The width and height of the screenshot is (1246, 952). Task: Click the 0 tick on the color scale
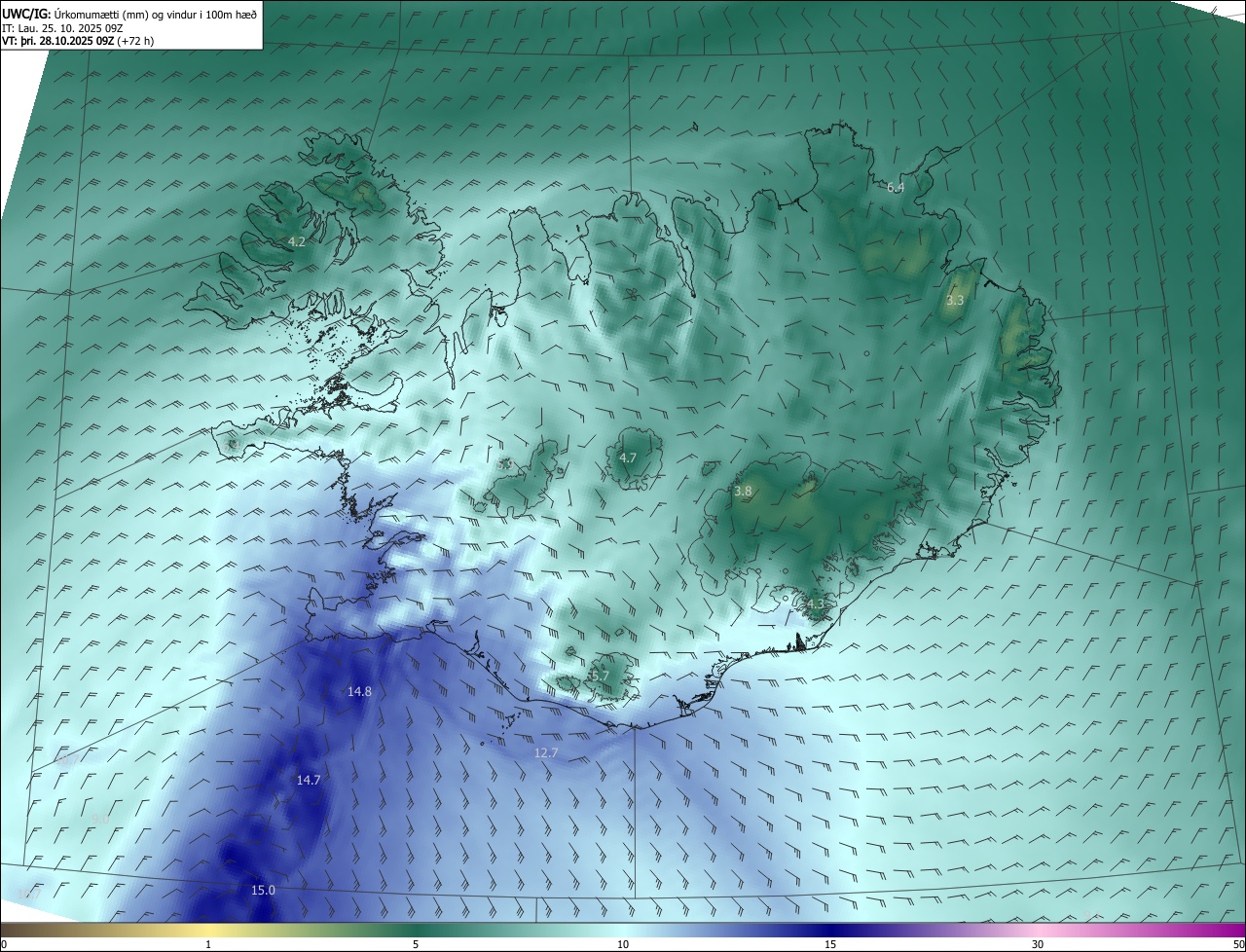point(4,944)
